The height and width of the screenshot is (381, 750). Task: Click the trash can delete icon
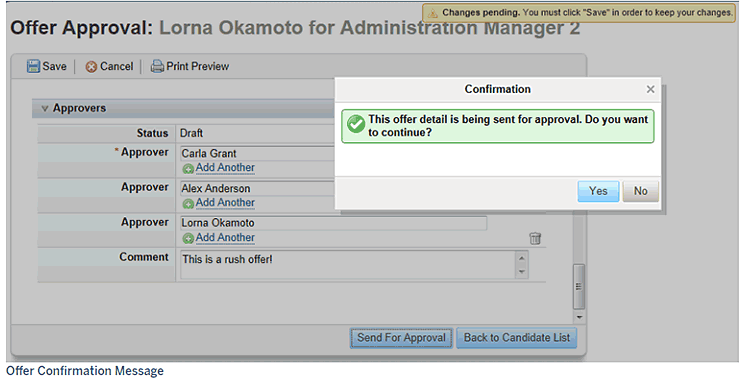pyautogui.click(x=535, y=238)
